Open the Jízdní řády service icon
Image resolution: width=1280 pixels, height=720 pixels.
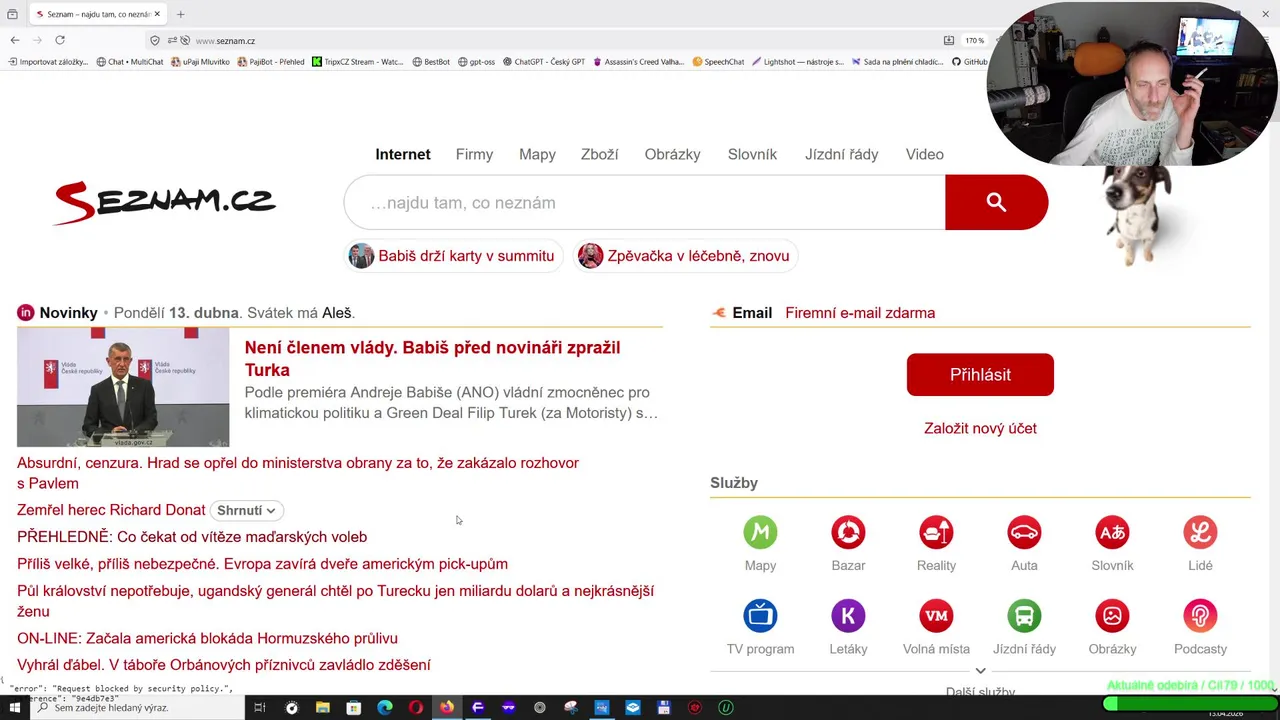tap(1024, 616)
